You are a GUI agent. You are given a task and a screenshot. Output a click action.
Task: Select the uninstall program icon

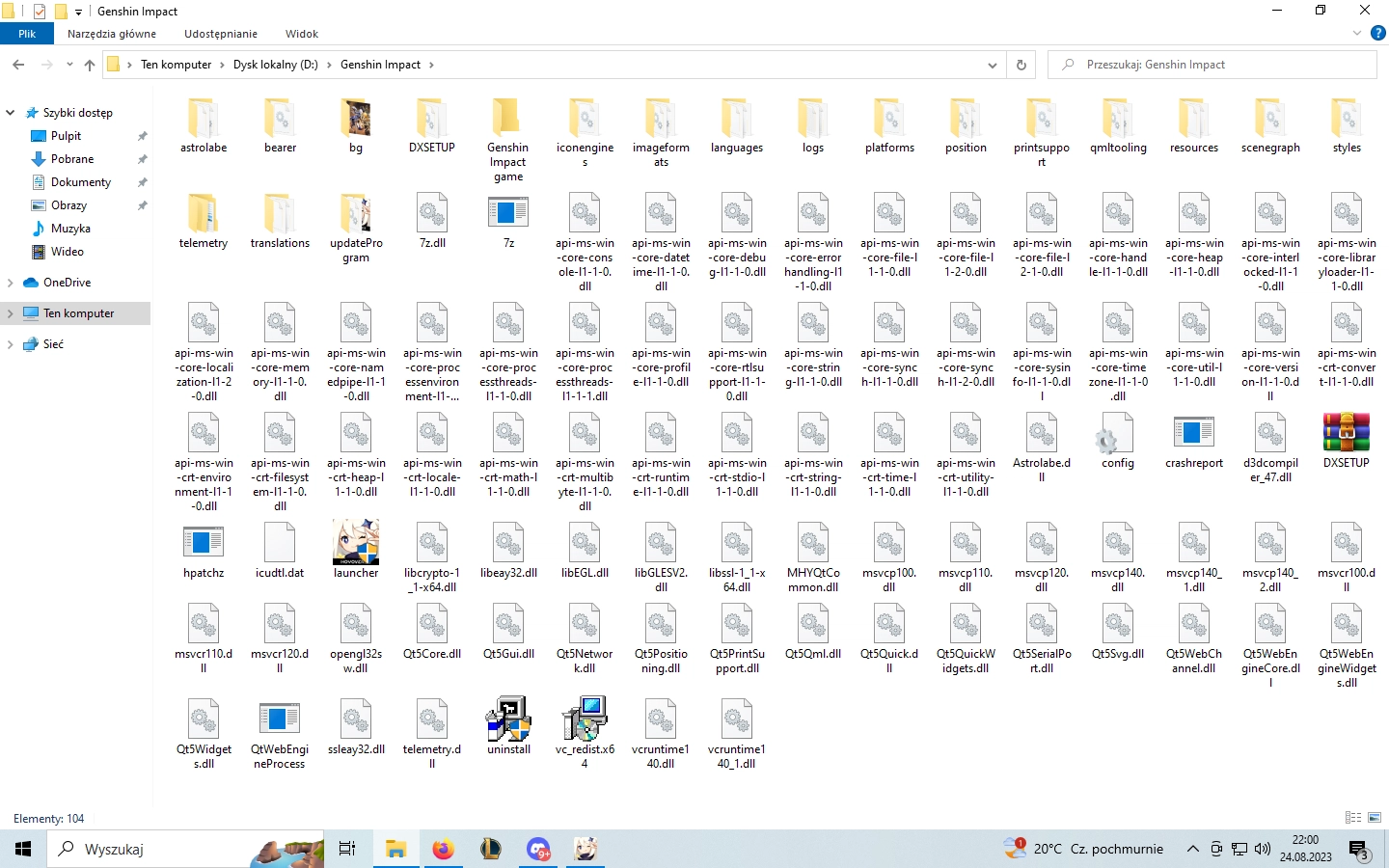(x=508, y=726)
